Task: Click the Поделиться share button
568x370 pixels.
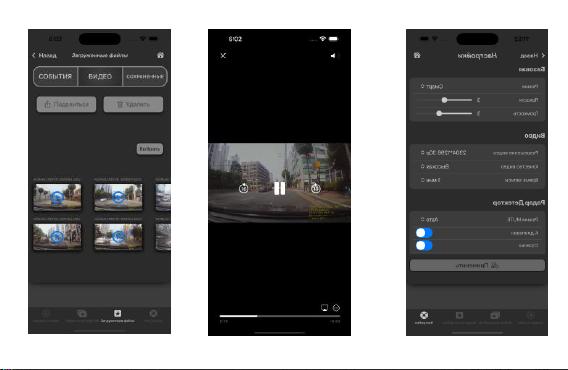Action: click(66, 104)
